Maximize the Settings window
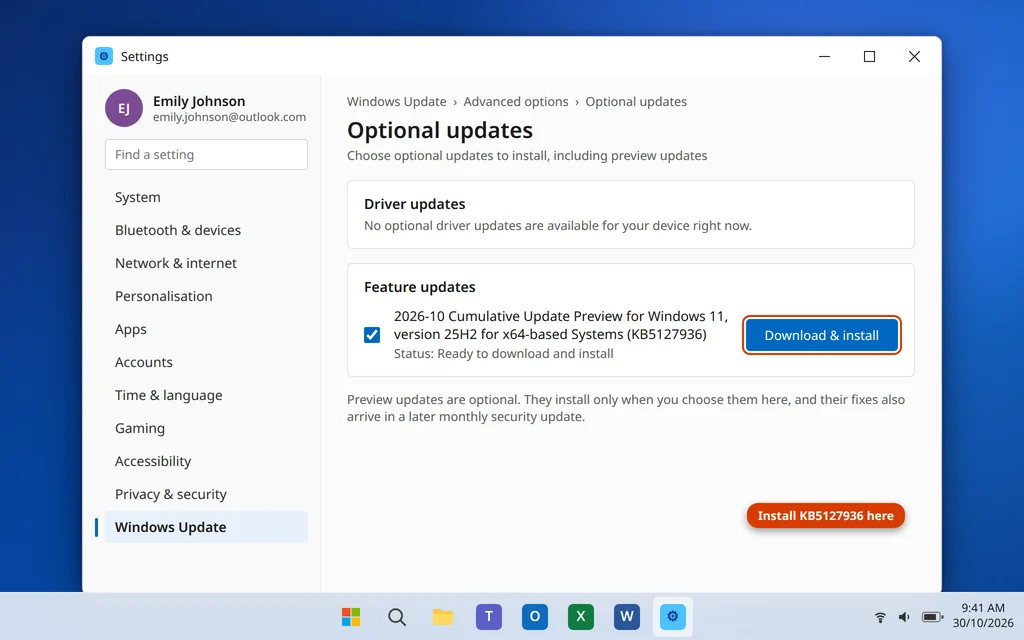The height and width of the screenshot is (640, 1024). (869, 57)
